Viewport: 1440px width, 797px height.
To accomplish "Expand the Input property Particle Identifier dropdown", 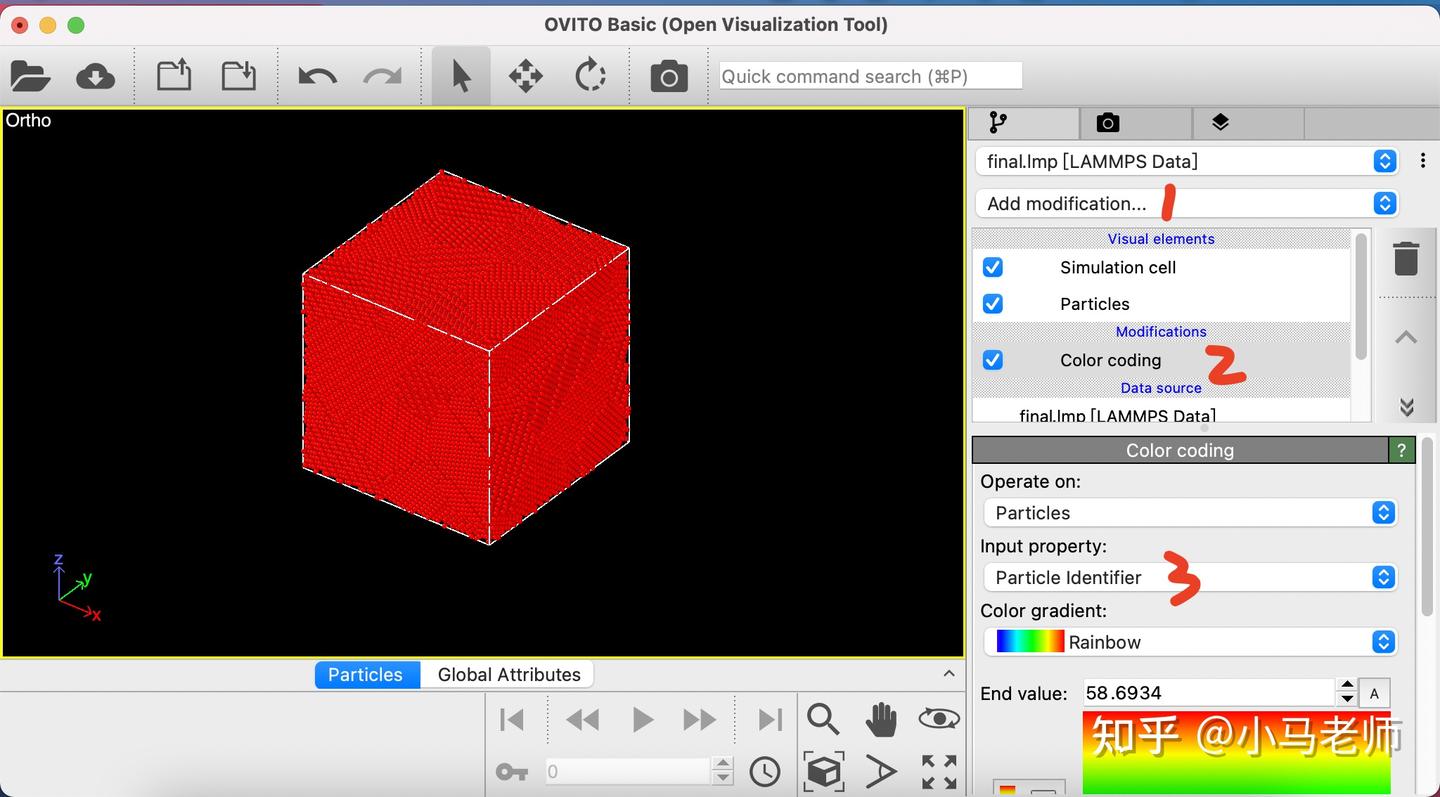I will click(1190, 577).
